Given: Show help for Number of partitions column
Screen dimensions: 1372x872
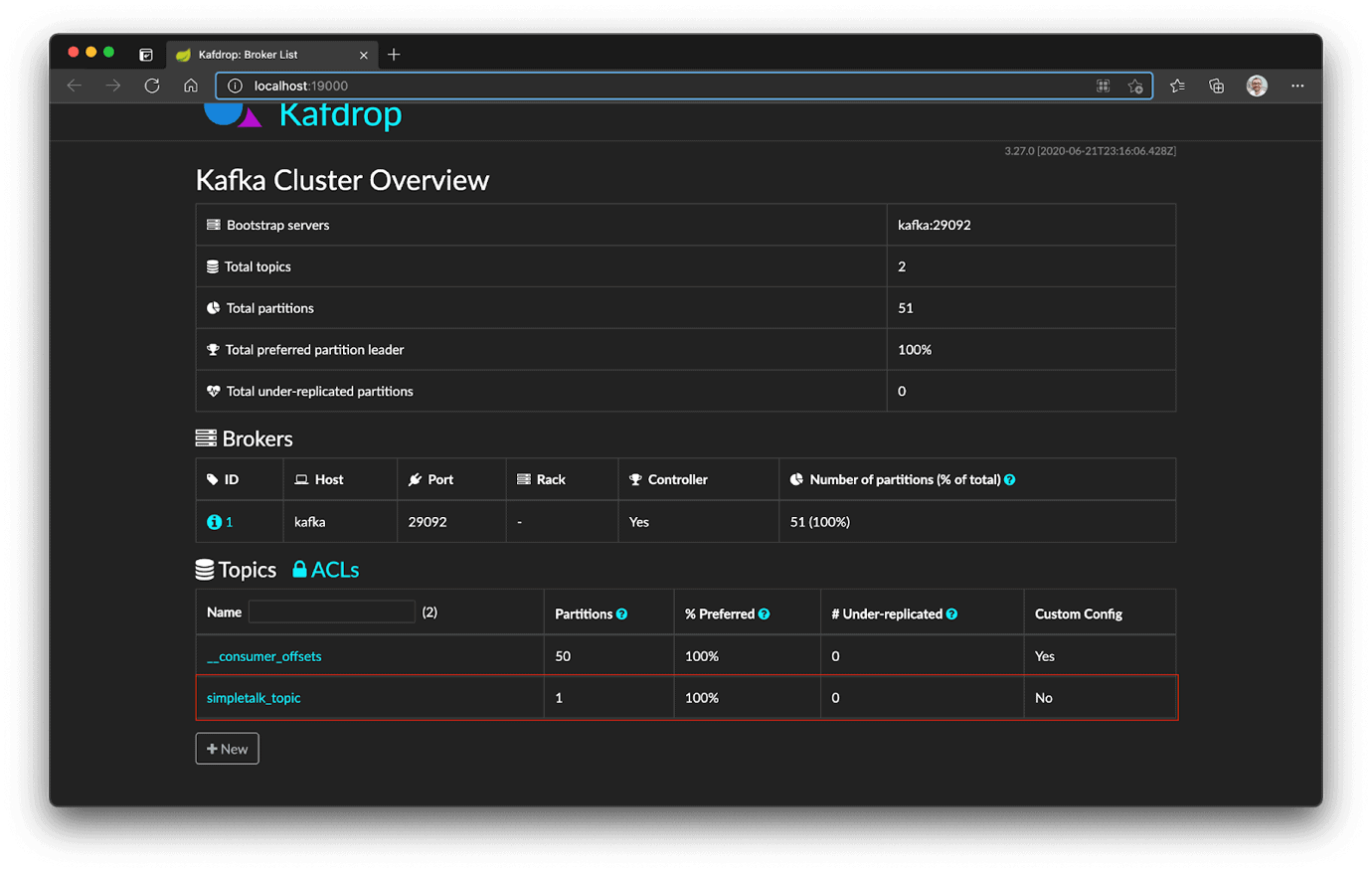Looking at the screenshot, I should 1009,480.
